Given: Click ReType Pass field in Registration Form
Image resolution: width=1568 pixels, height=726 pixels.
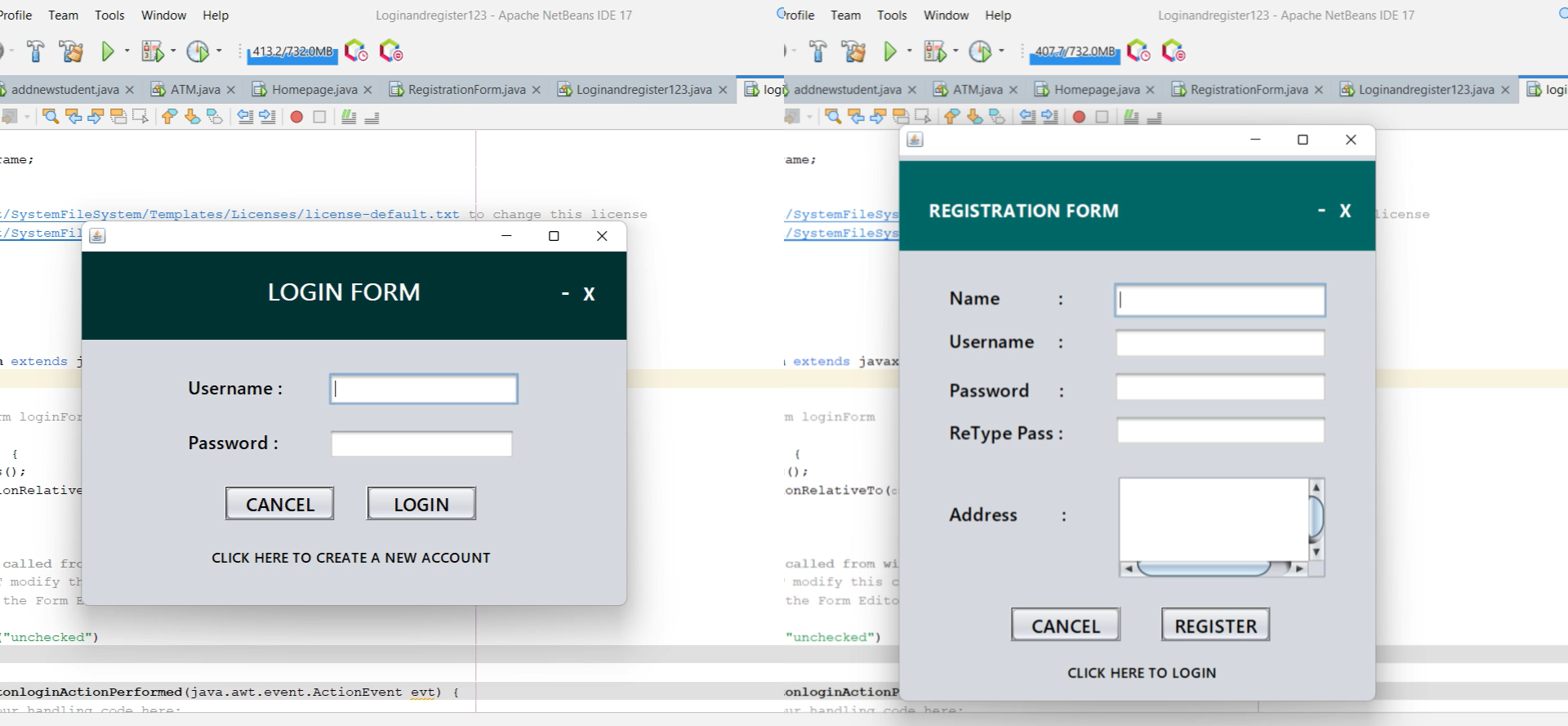Looking at the screenshot, I should click(1221, 430).
